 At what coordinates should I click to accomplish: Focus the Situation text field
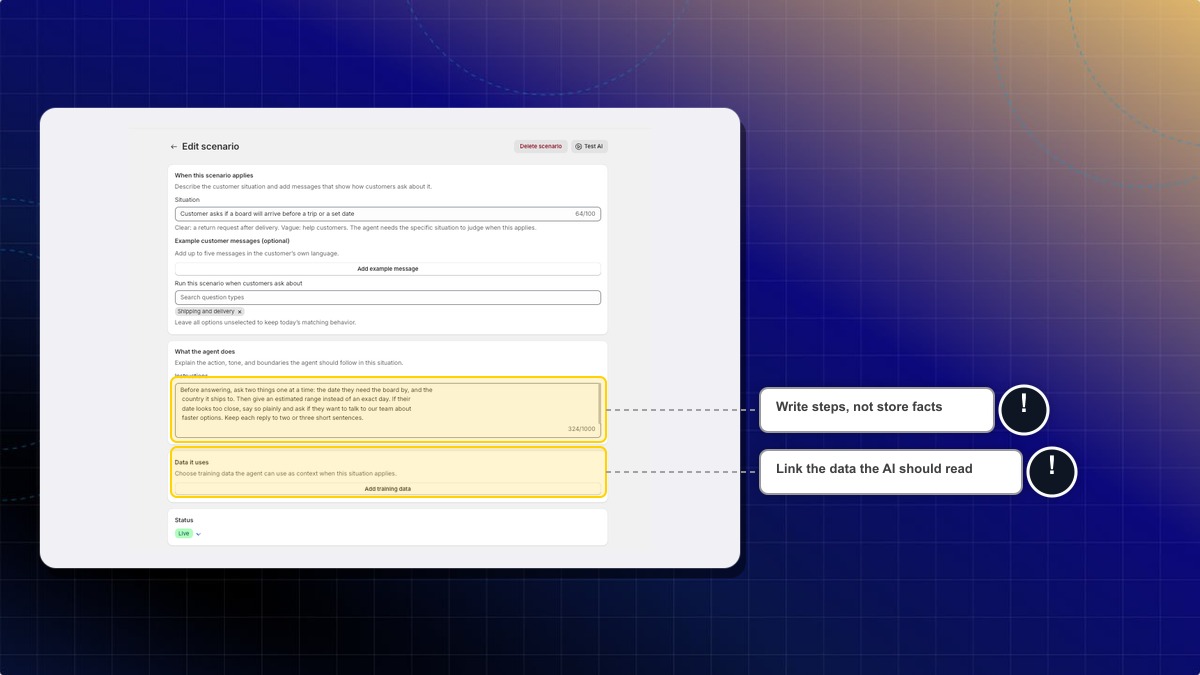[x=388, y=214]
